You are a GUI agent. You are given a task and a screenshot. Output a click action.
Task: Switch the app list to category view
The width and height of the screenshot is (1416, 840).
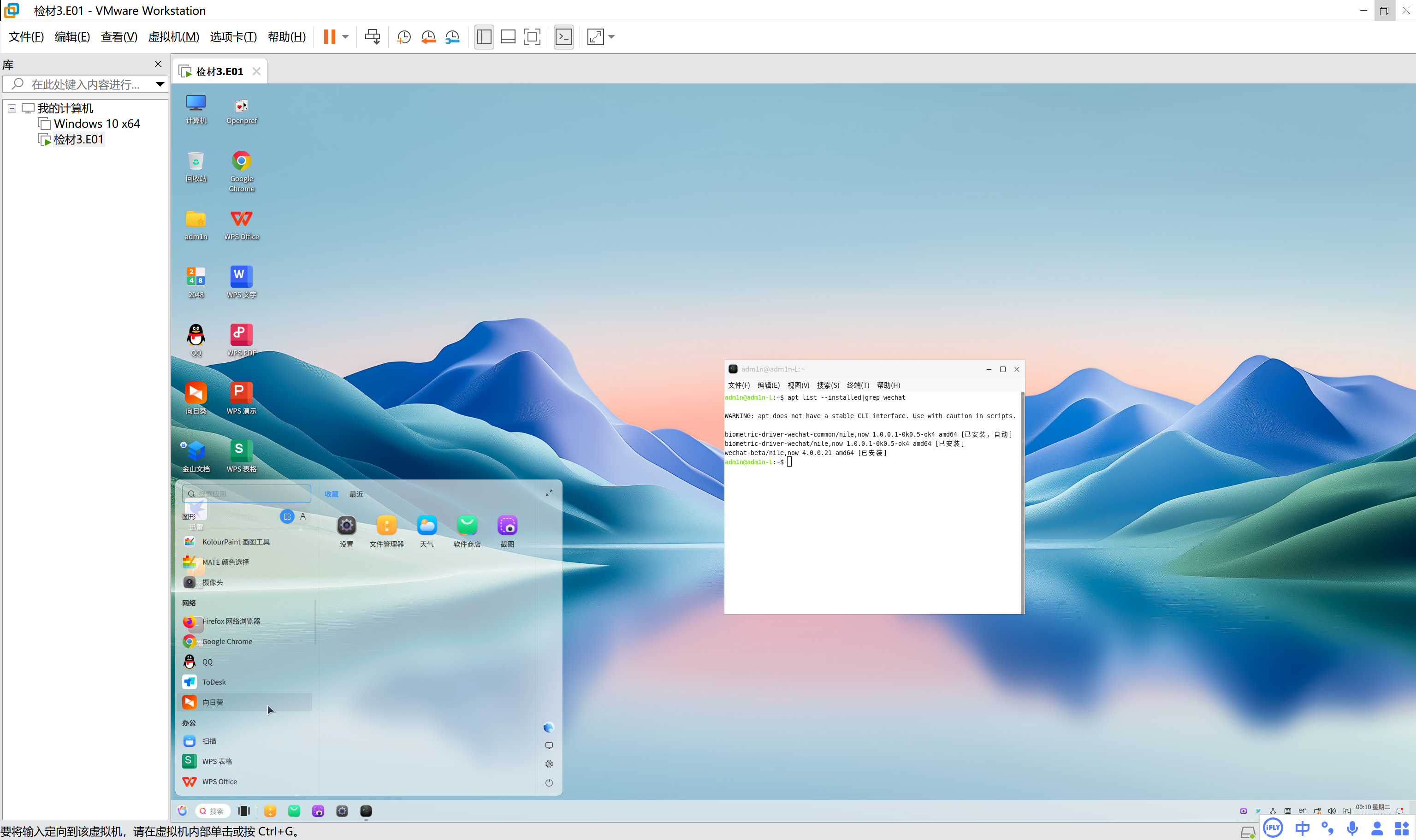point(287,516)
